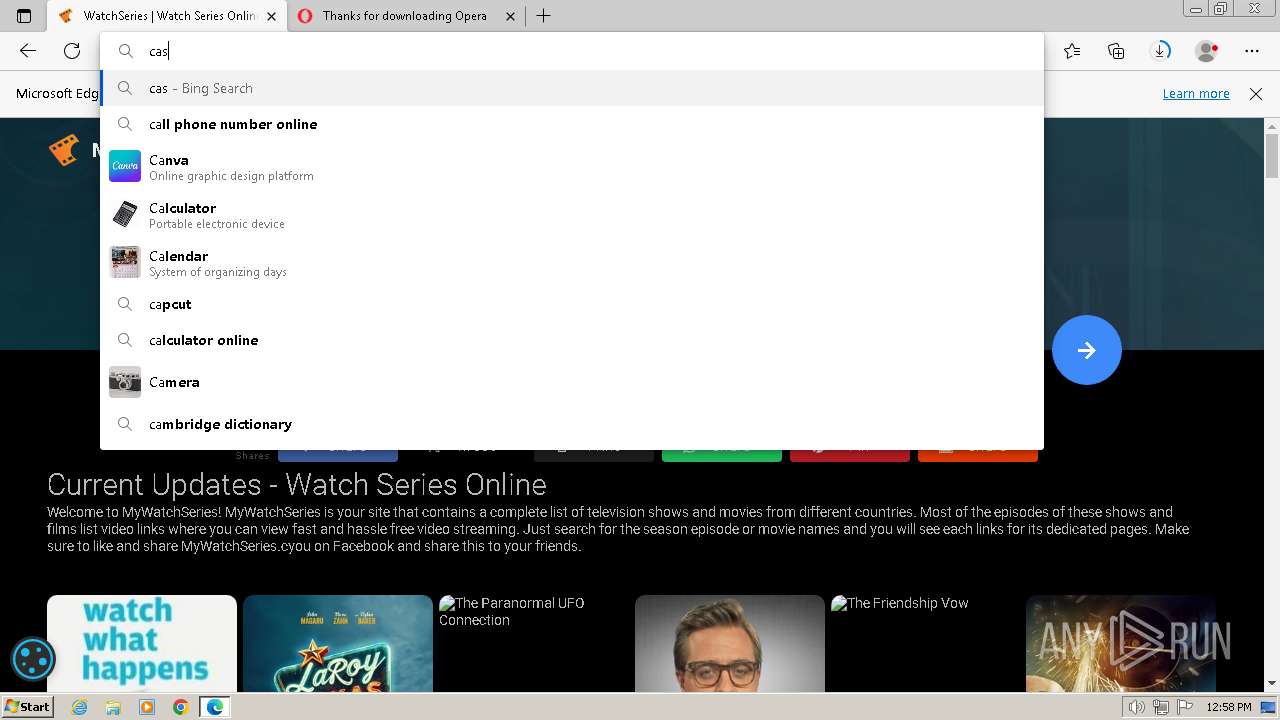Close the WatchSeries tab

coord(271,16)
